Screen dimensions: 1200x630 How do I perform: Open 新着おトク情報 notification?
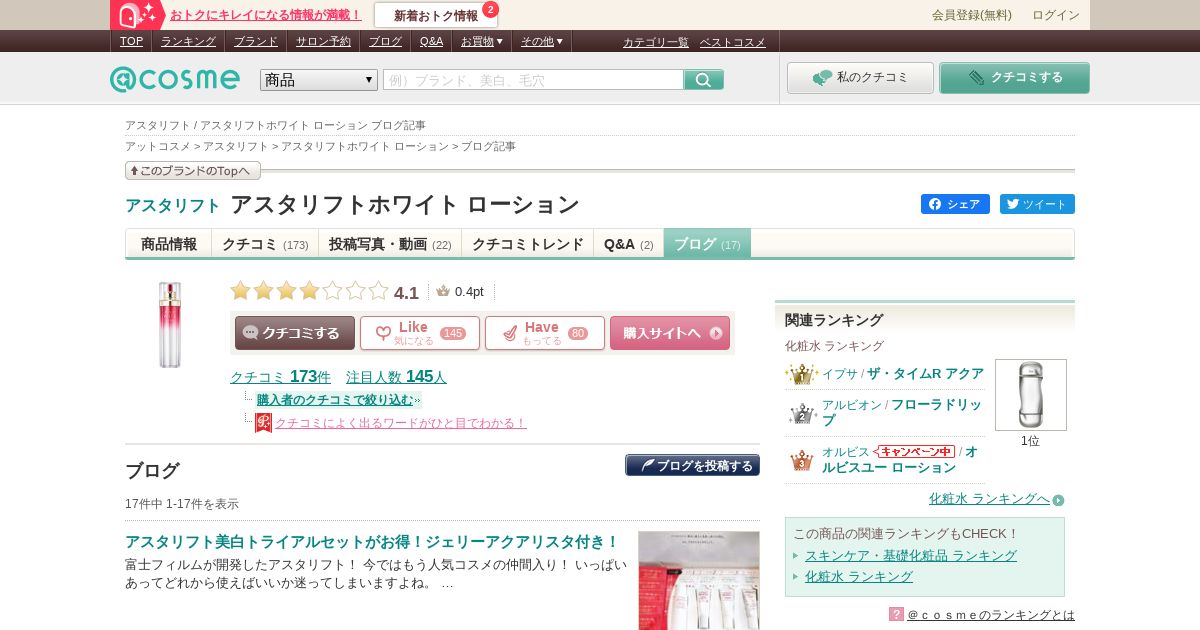[436, 15]
